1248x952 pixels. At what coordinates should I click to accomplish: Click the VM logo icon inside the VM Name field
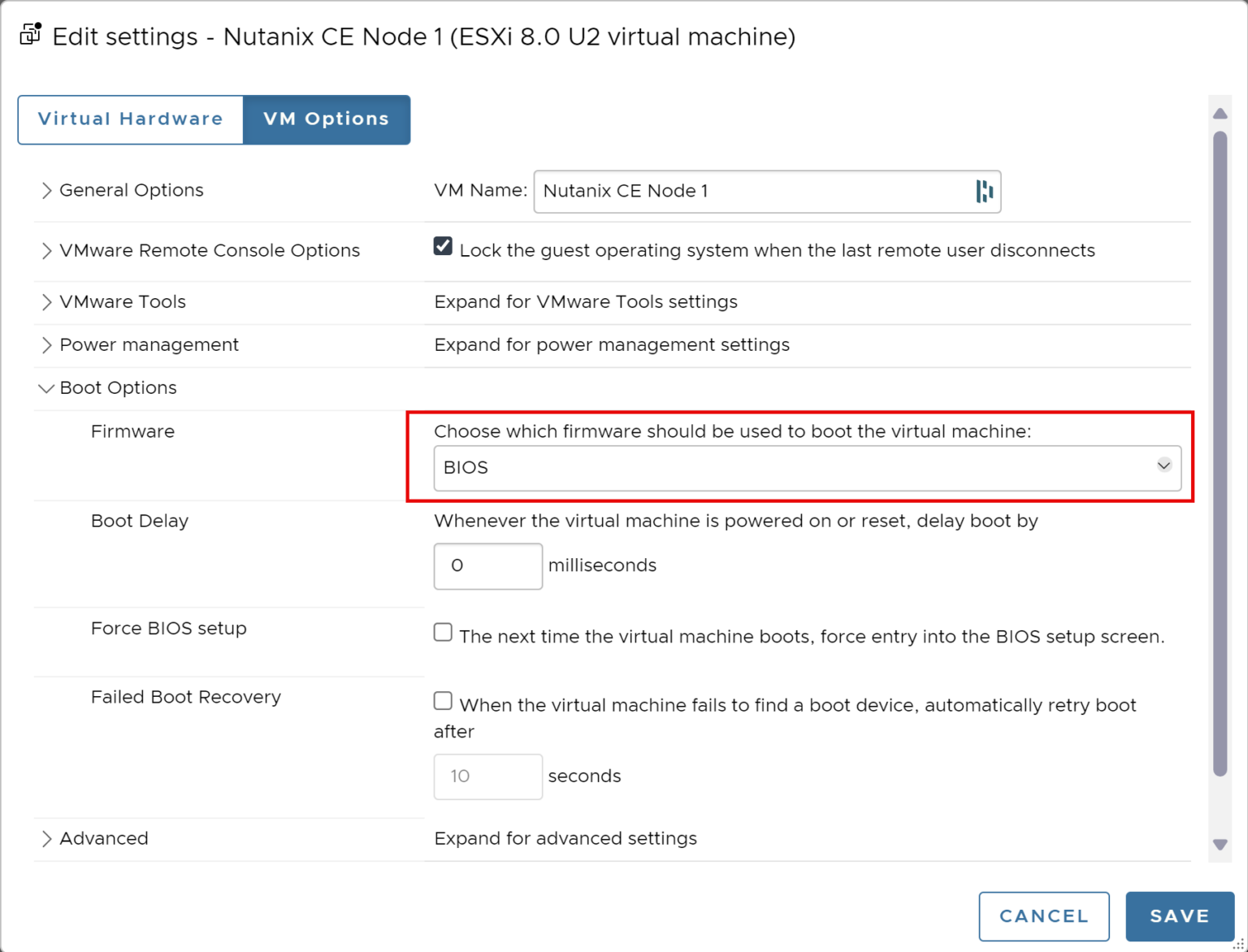click(986, 192)
